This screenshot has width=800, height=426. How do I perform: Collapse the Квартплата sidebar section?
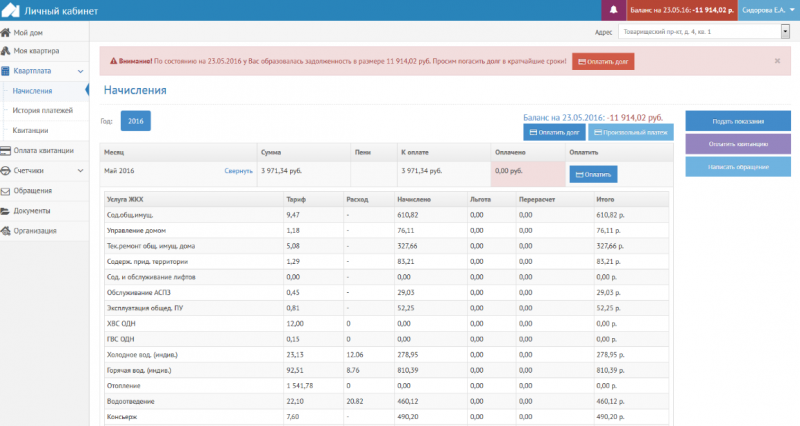click(x=78, y=71)
